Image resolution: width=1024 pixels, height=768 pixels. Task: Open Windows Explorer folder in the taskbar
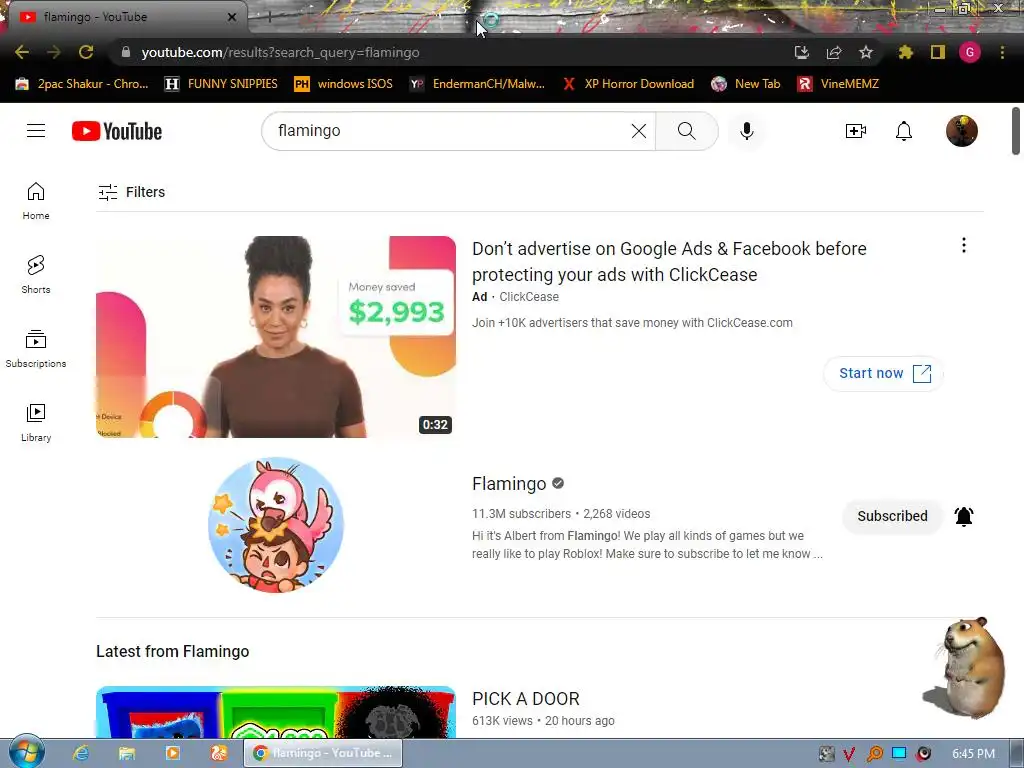click(x=127, y=753)
